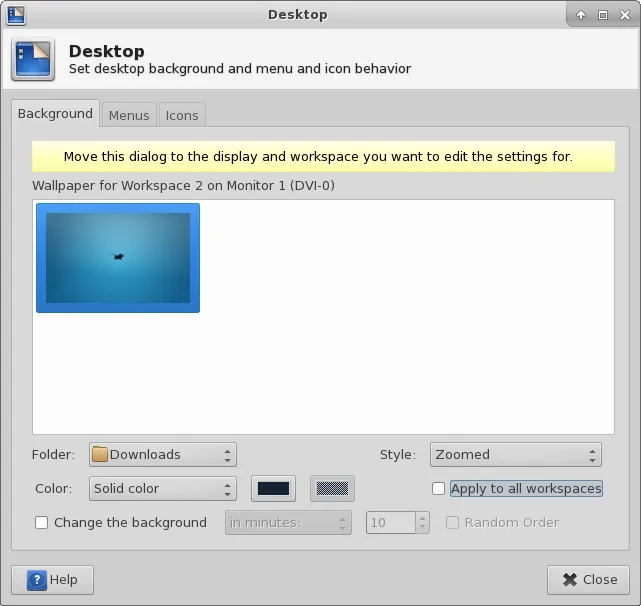Pick the first dark navy color swatch
This screenshot has height=606, width=641.
click(273, 488)
